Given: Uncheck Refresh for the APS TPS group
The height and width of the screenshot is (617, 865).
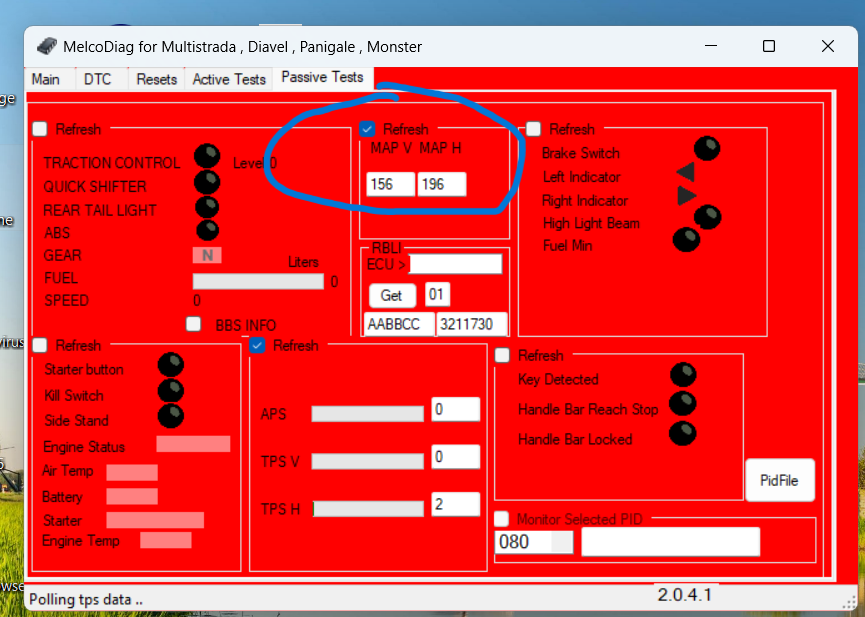Looking at the screenshot, I should coord(257,345).
